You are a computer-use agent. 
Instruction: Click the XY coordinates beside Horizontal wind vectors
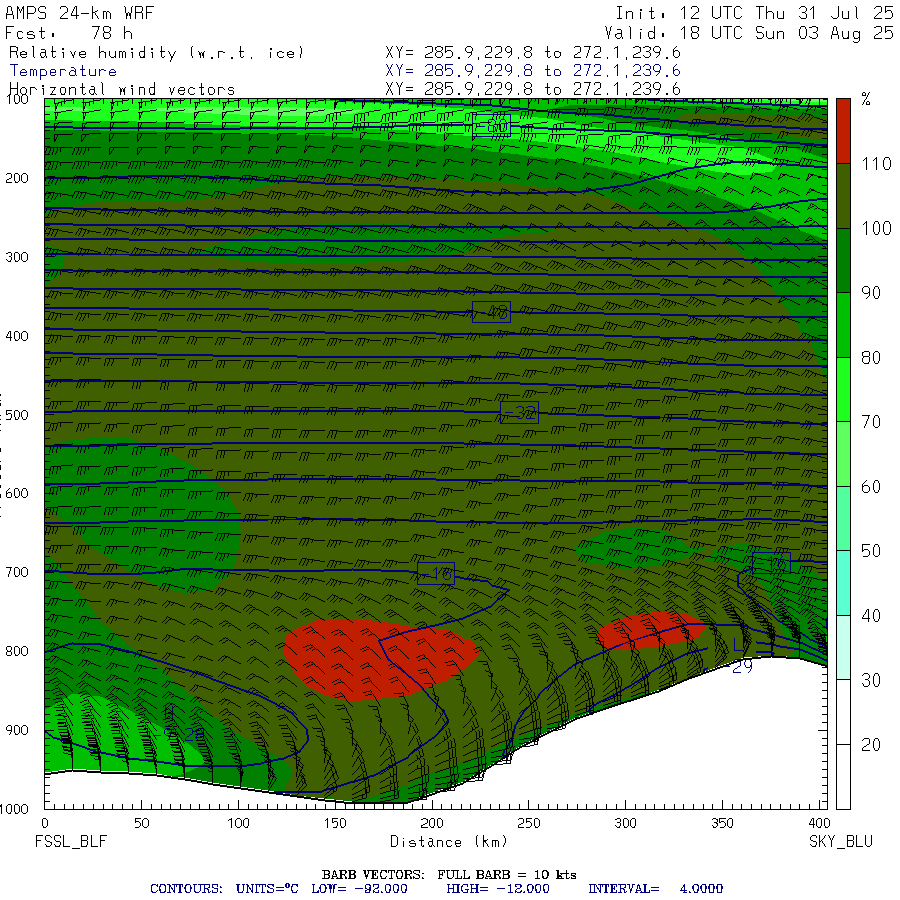(x=533, y=89)
